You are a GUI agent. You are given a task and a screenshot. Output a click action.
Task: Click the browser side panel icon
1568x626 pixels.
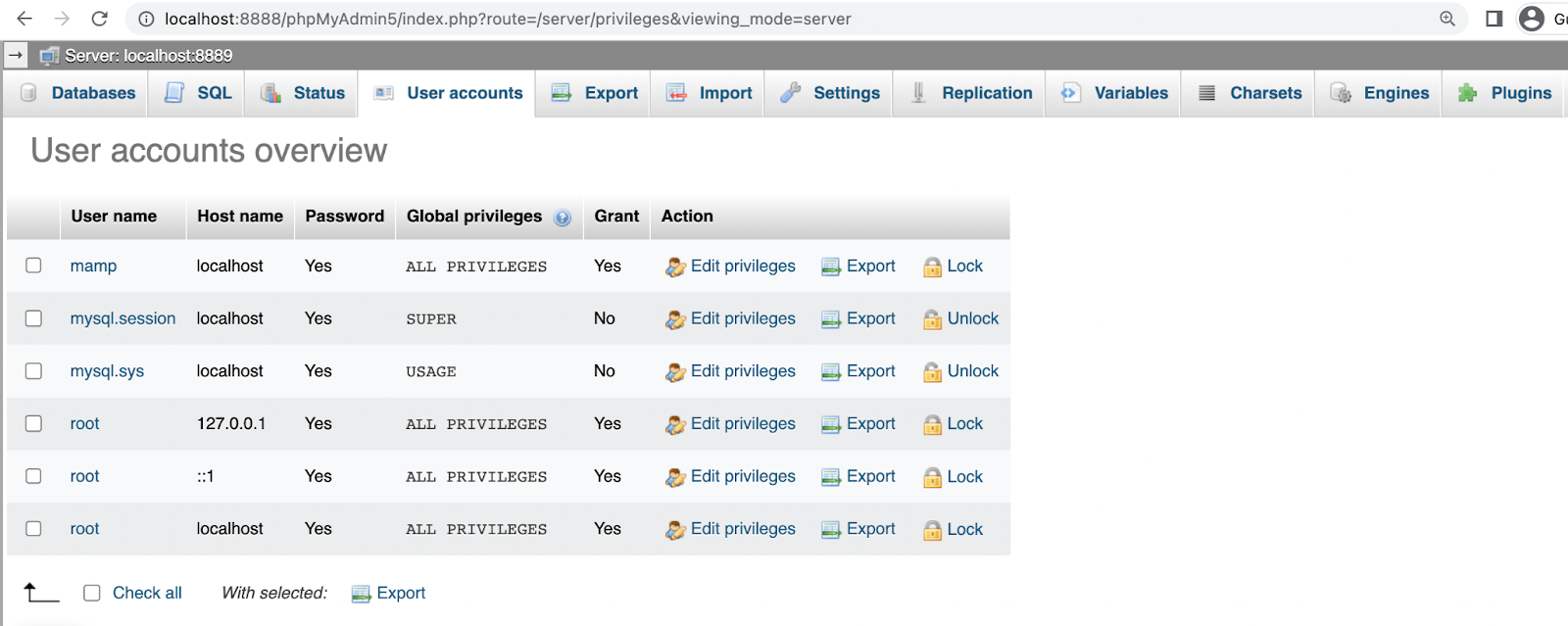1494,19
